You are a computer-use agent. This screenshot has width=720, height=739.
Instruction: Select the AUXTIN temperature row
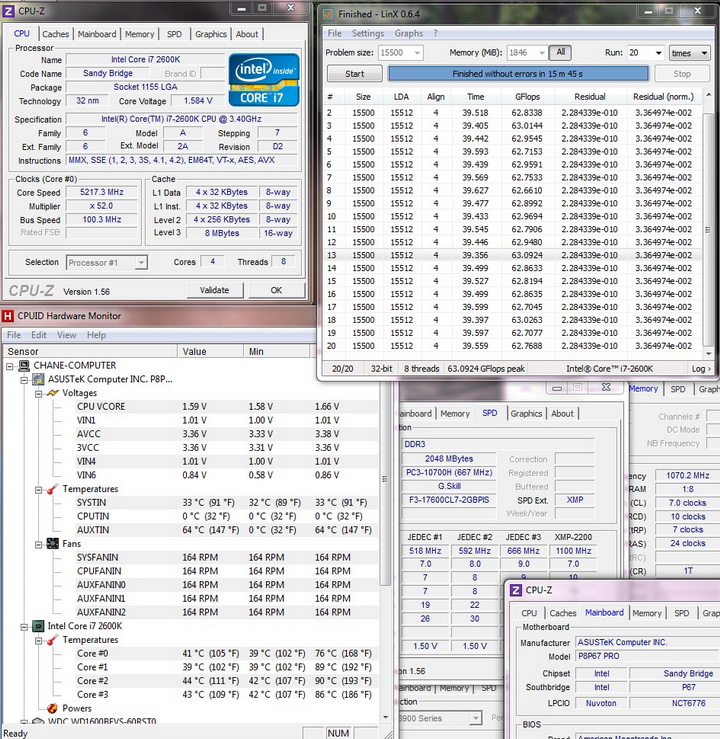point(226,530)
